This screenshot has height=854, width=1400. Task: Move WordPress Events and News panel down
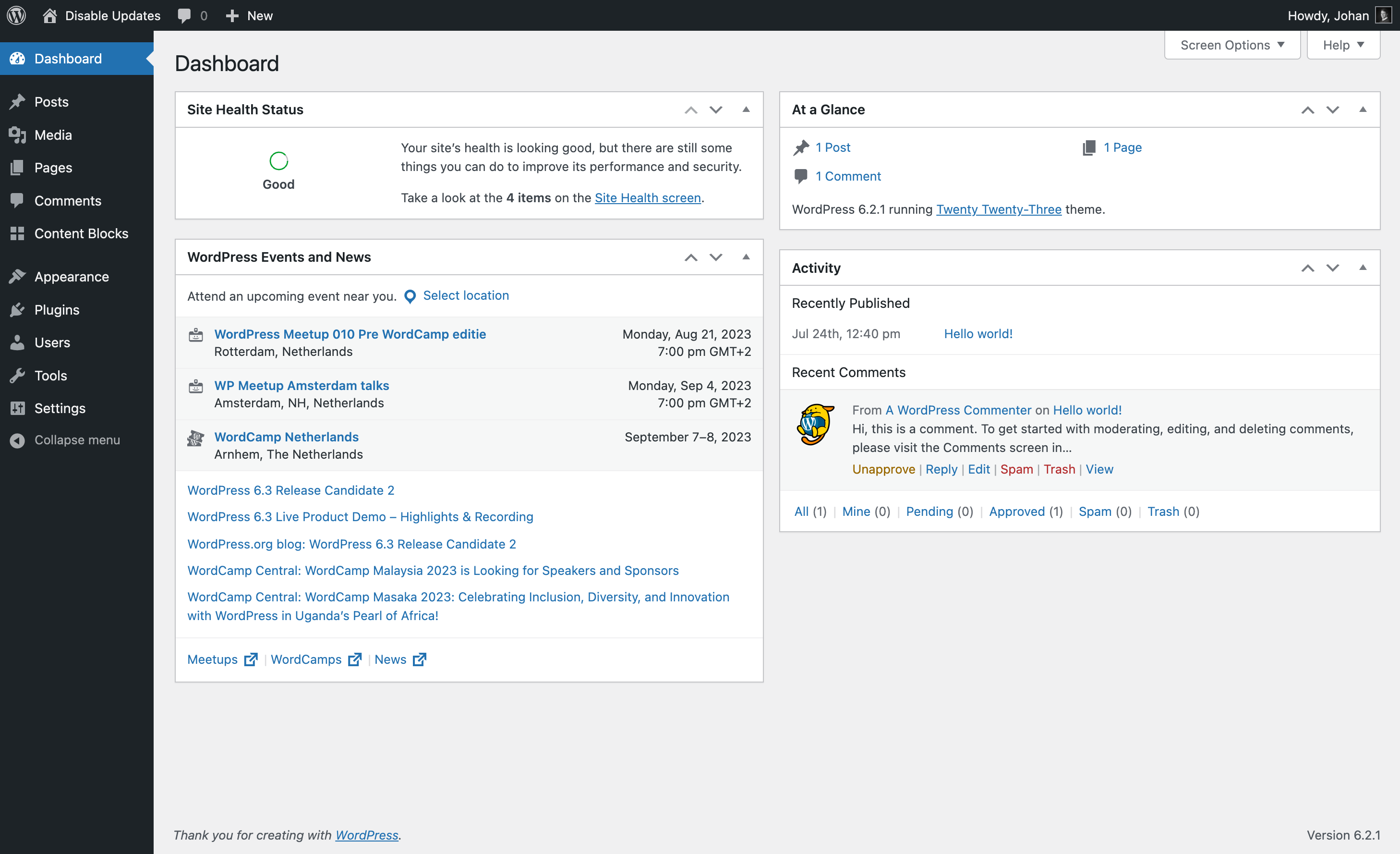point(716,257)
